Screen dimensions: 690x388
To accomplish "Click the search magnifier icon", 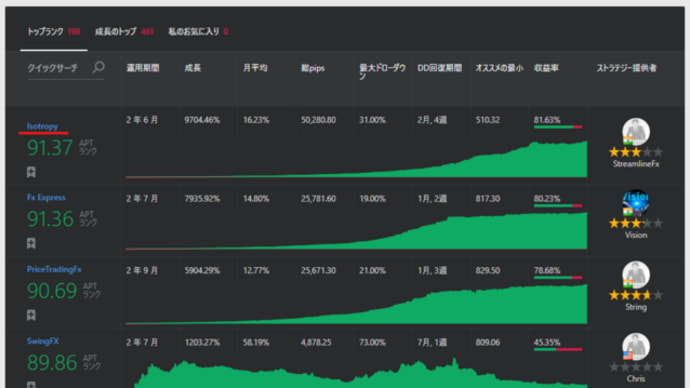I will click(99, 67).
